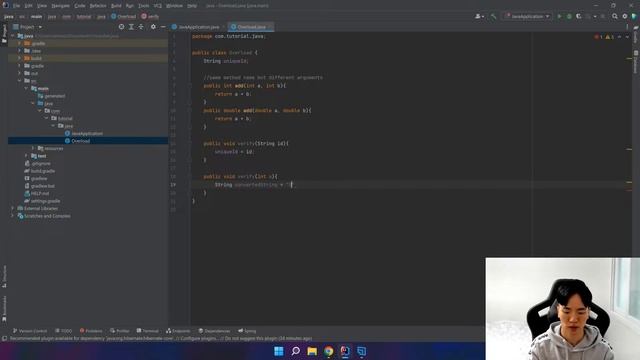Viewport: 640px width, 360px height.
Task: Click Run with Coverage icon
Action: tap(578, 16)
